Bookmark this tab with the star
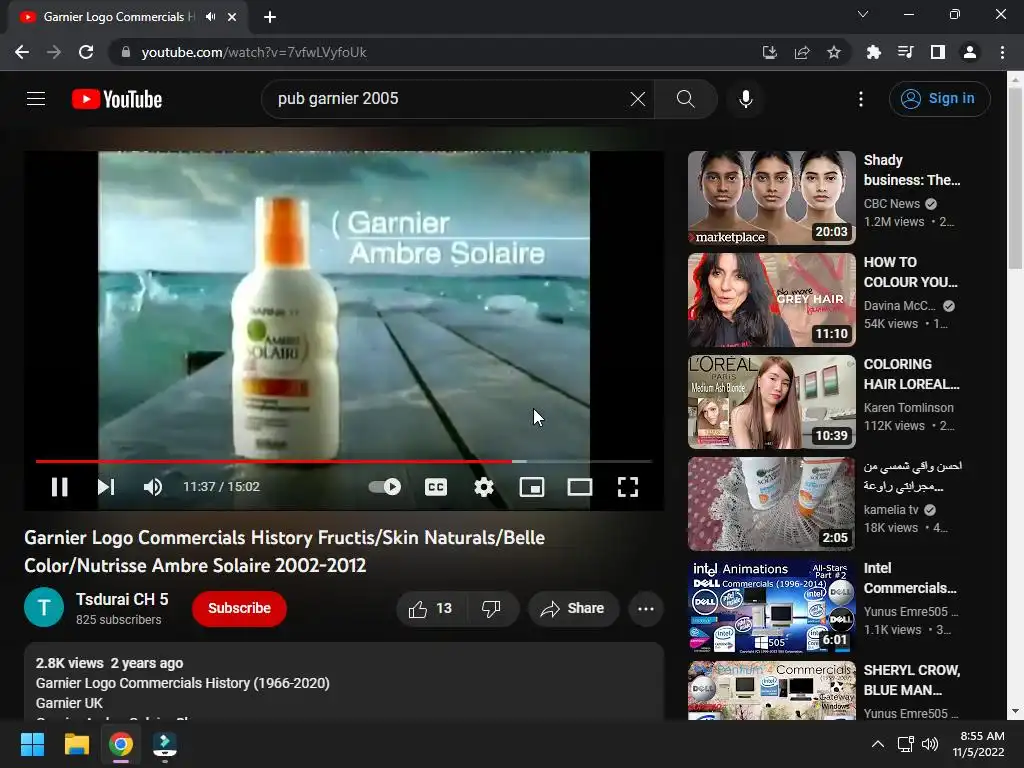The height and width of the screenshot is (768, 1024). [x=834, y=52]
